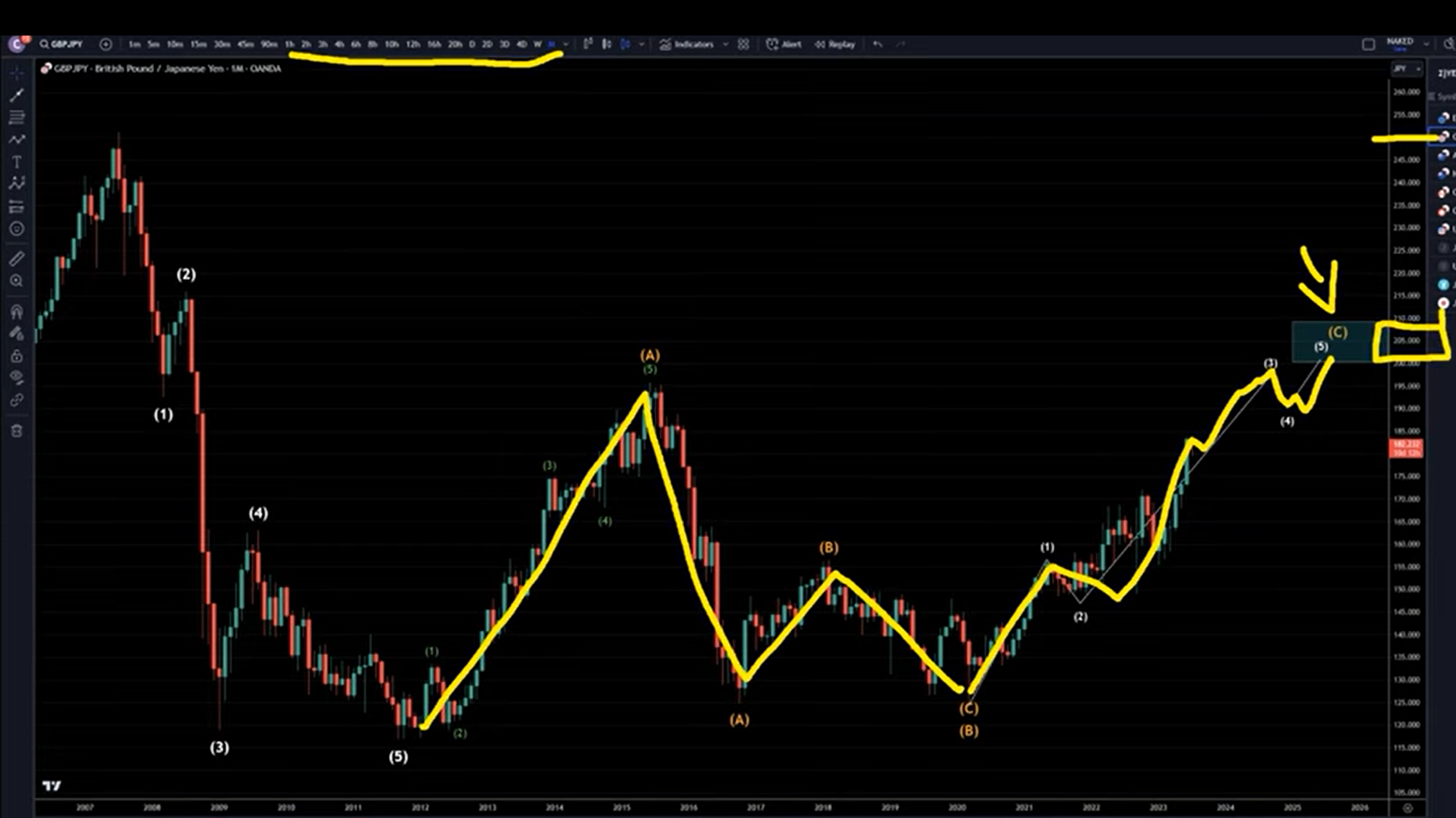This screenshot has height=818, width=1456.
Task: Toggle magnet mode for drawings
Action: [16, 311]
